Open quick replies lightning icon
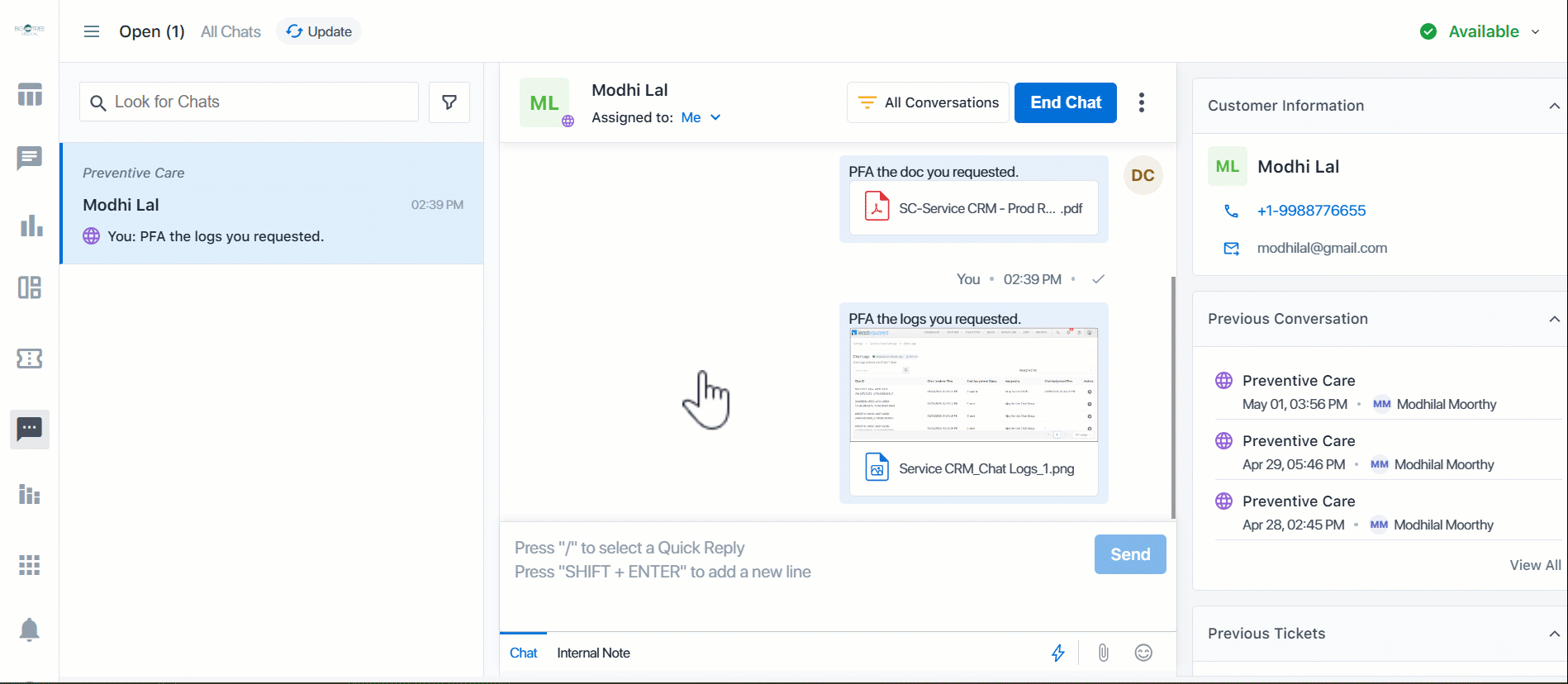Viewport: 1568px width, 684px height. pyautogui.click(x=1058, y=653)
